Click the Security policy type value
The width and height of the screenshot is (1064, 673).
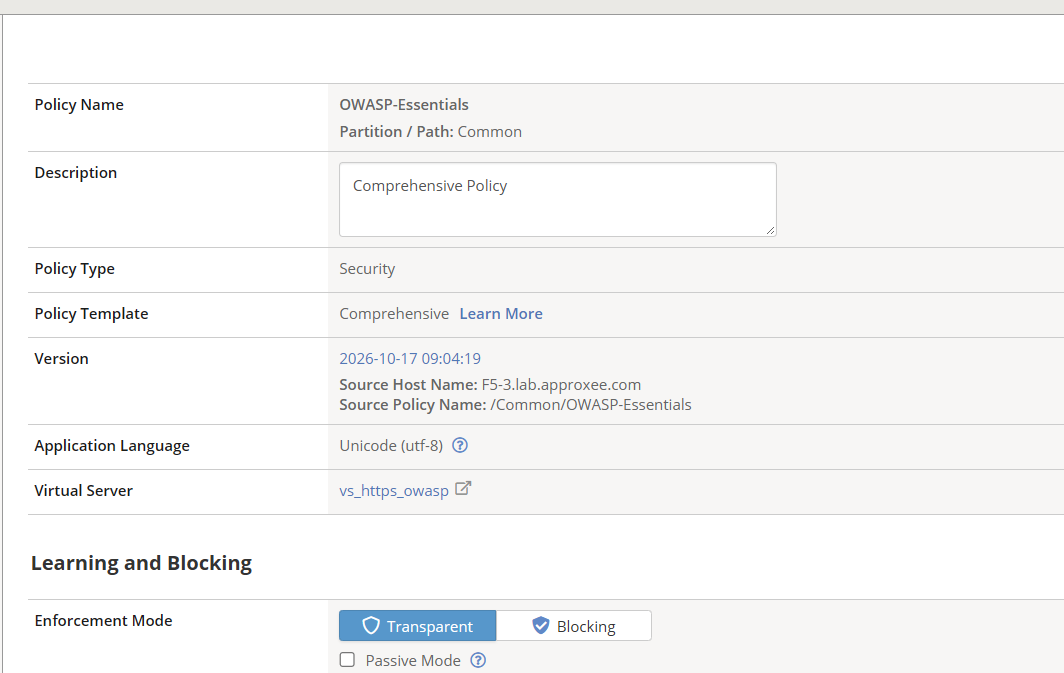367,269
